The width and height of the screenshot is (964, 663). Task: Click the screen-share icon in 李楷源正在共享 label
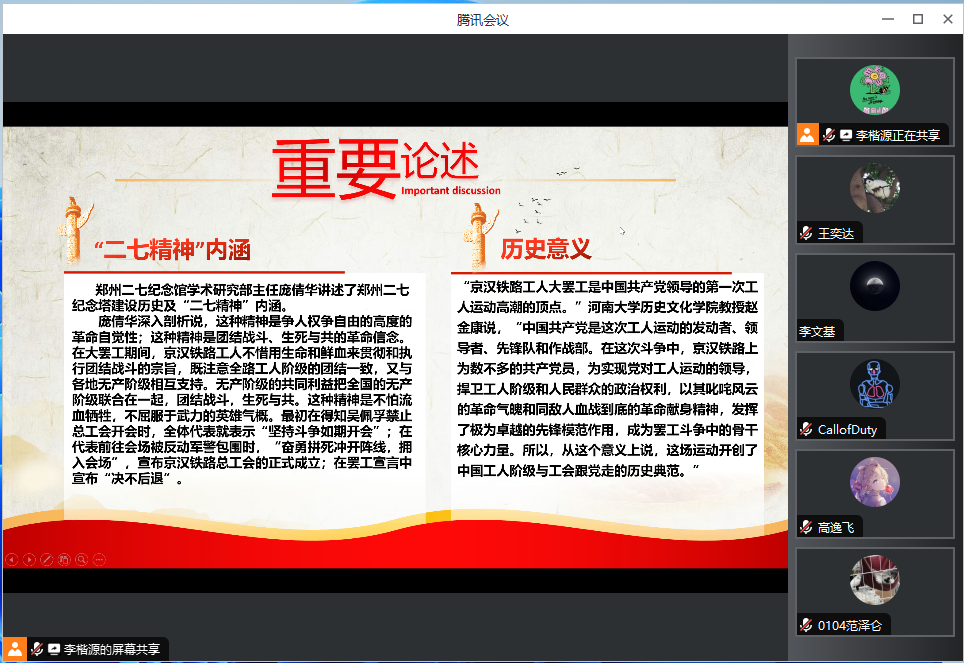[846, 135]
